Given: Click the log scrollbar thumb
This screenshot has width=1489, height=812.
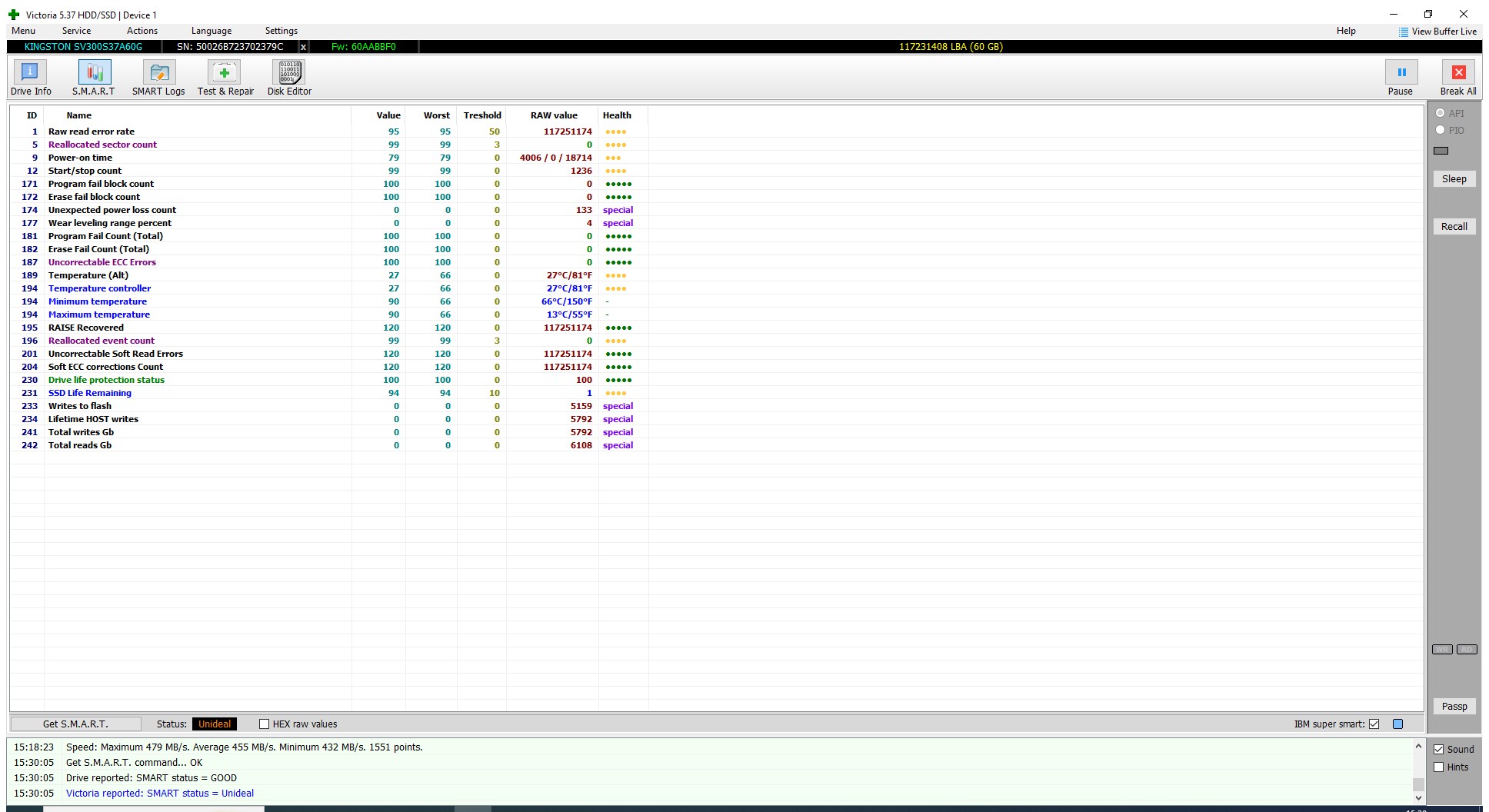Looking at the screenshot, I should click(x=1418, y=784).
